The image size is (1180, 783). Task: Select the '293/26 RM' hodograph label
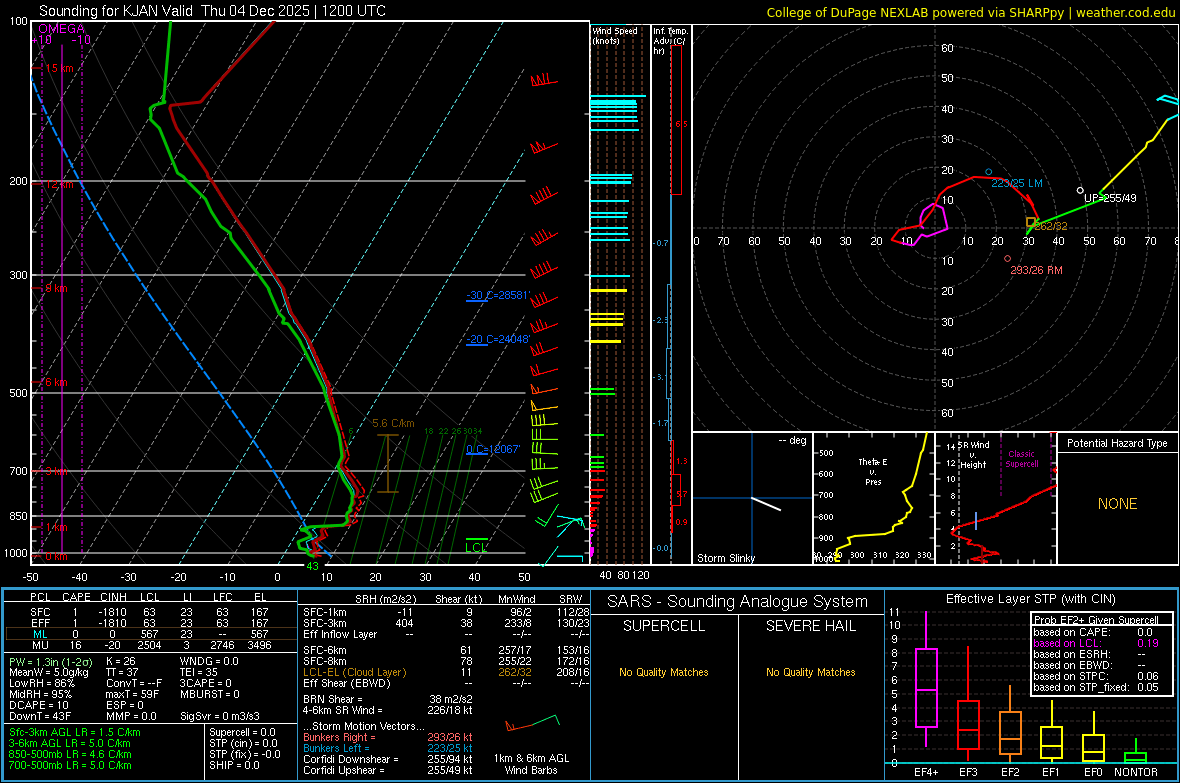tap(1036, 270)
